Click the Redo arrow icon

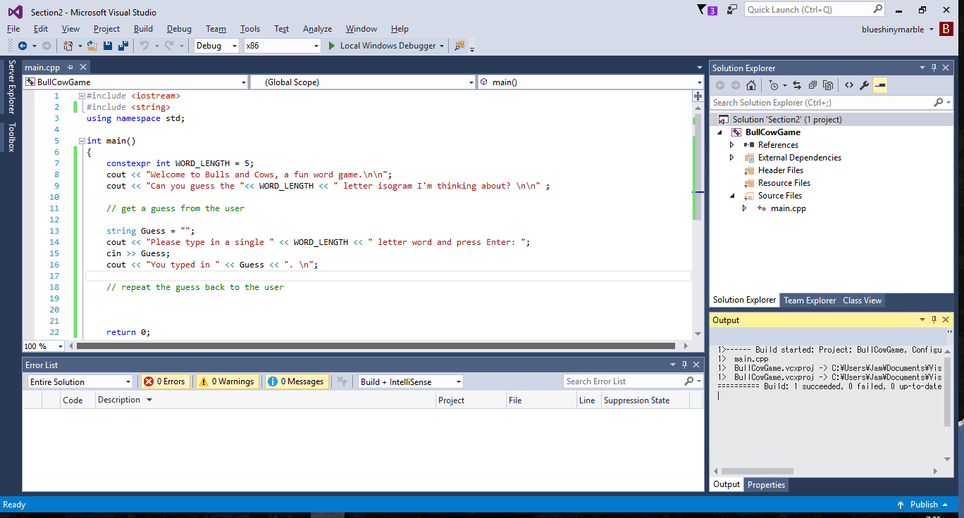[169, 45]
